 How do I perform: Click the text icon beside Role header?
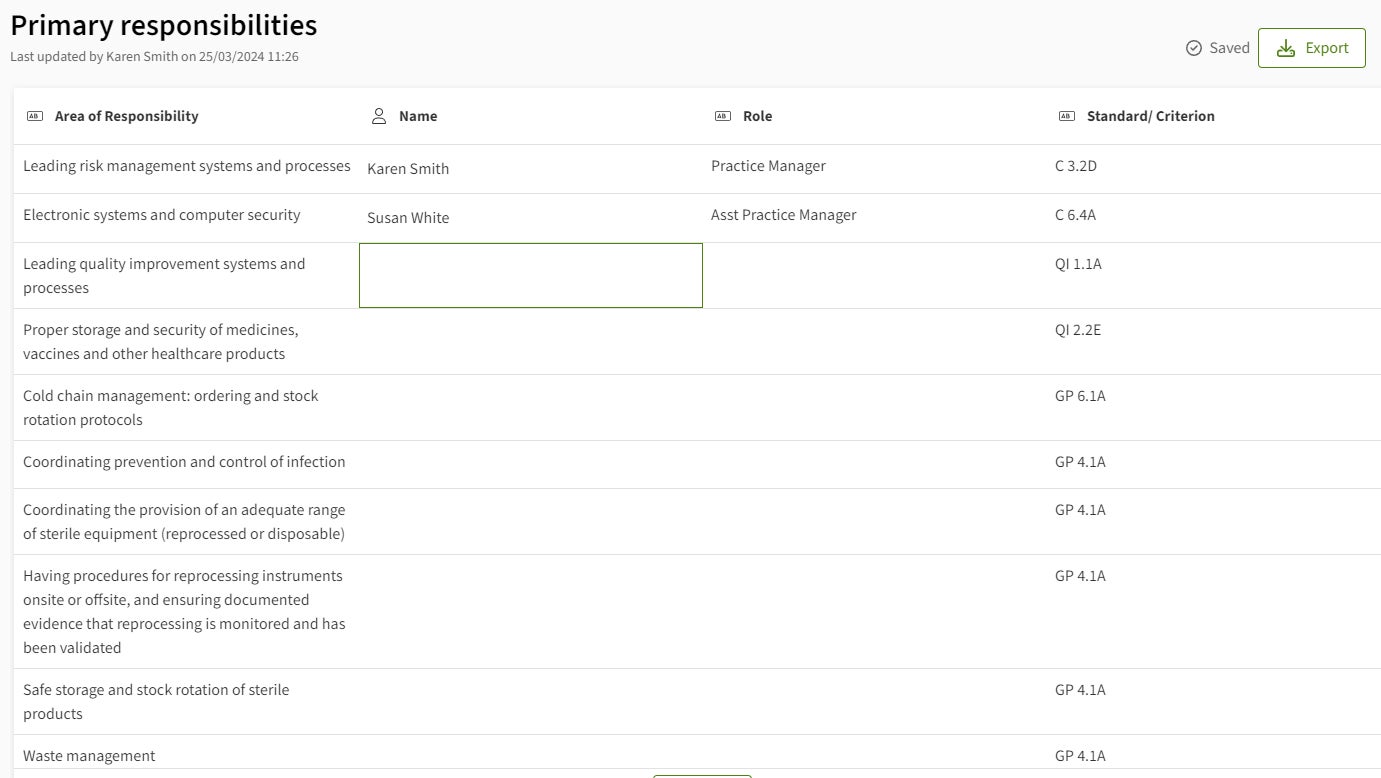click(x=722, y=116)
